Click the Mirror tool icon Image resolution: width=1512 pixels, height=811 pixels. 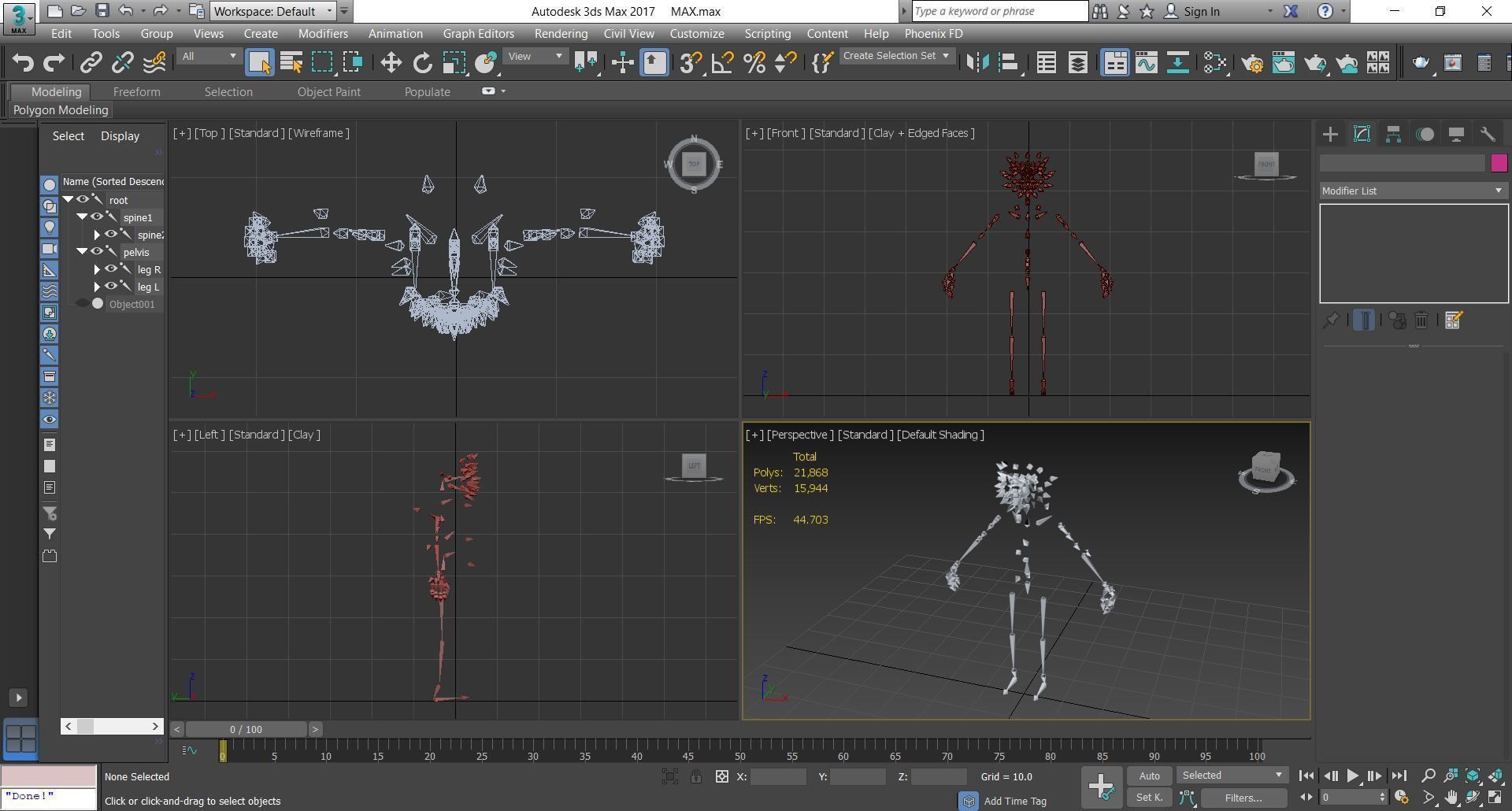point(977,63)
